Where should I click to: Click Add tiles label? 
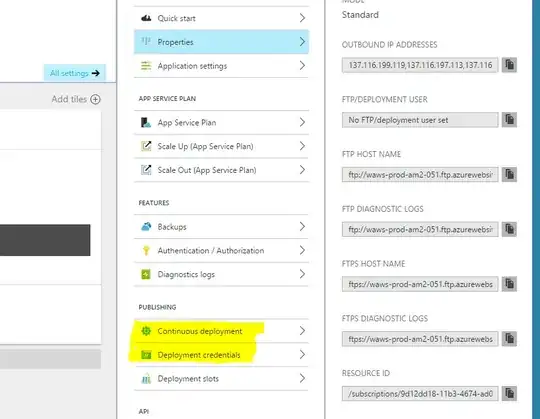tap(69, 99)
